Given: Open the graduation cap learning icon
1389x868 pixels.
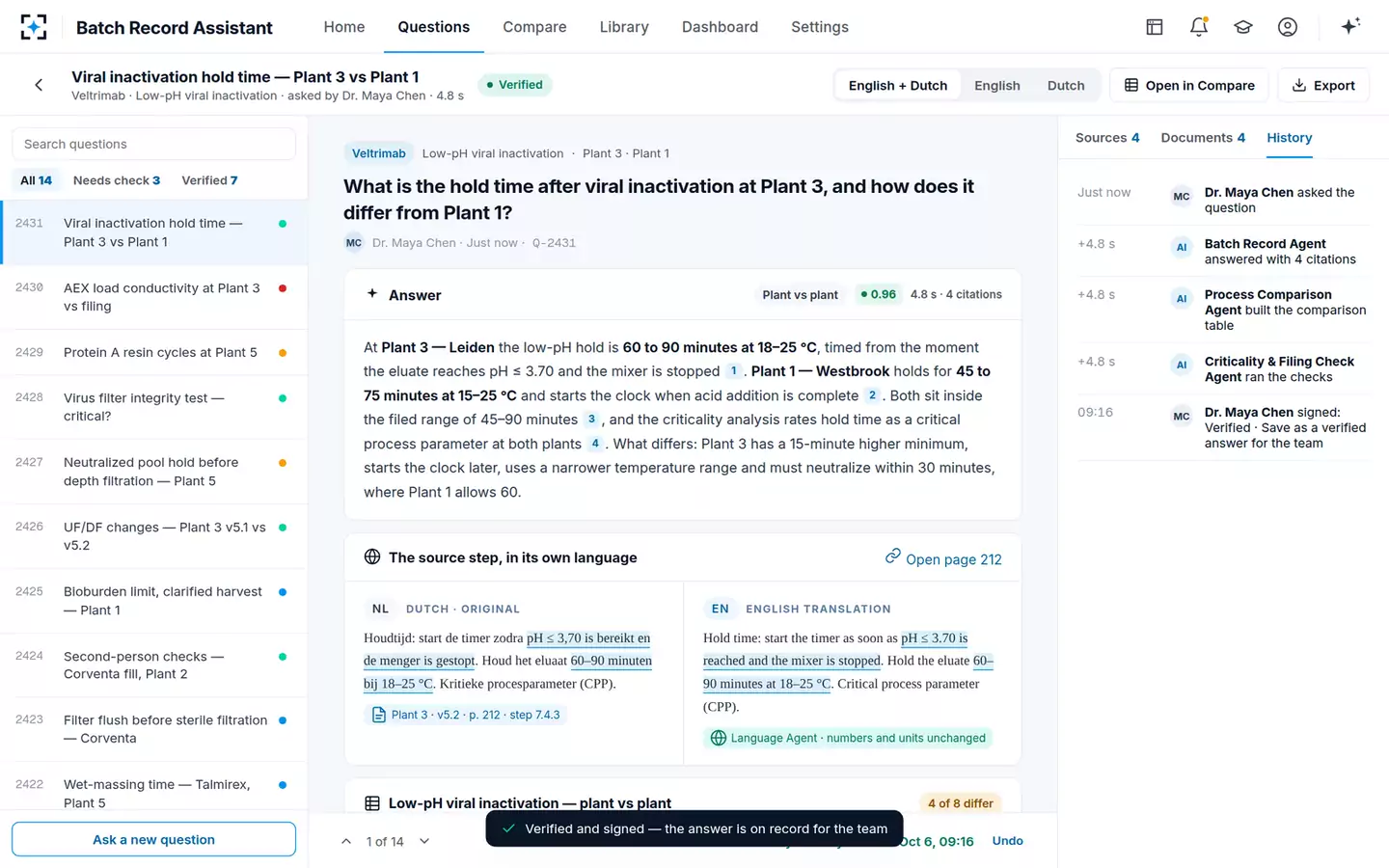Looking at the screenshot, I should (x=1243, y=27).
